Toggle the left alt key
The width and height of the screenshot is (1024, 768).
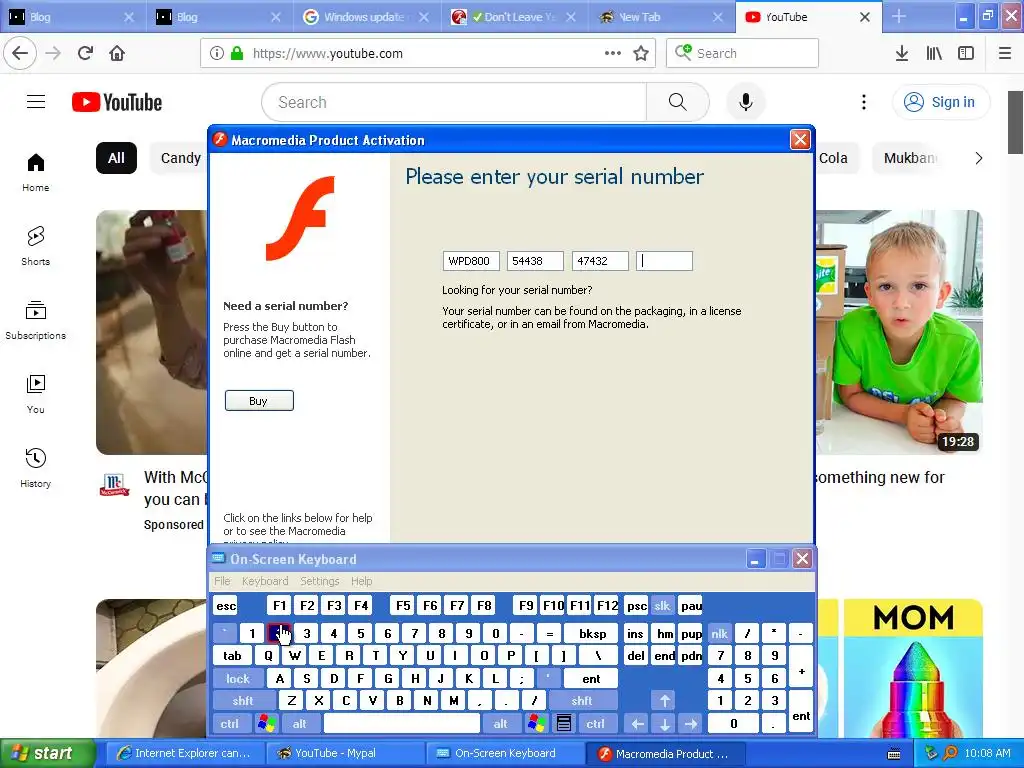[300, 723]
